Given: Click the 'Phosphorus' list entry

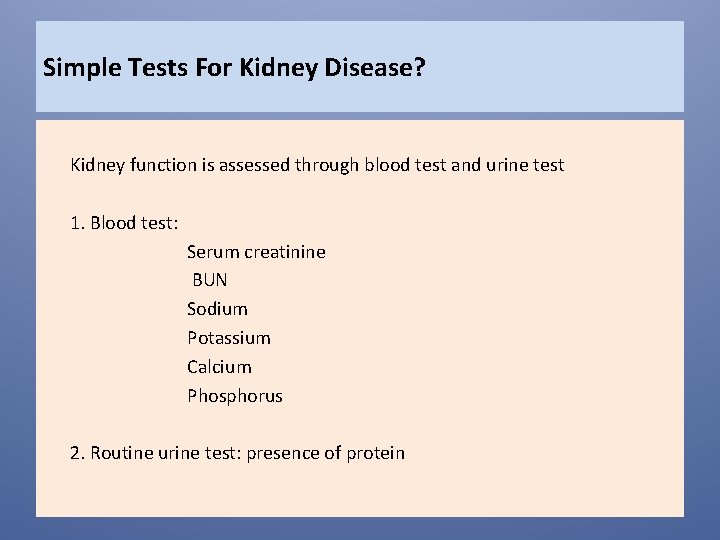Looking at the screenshot, I should point(235,396).
